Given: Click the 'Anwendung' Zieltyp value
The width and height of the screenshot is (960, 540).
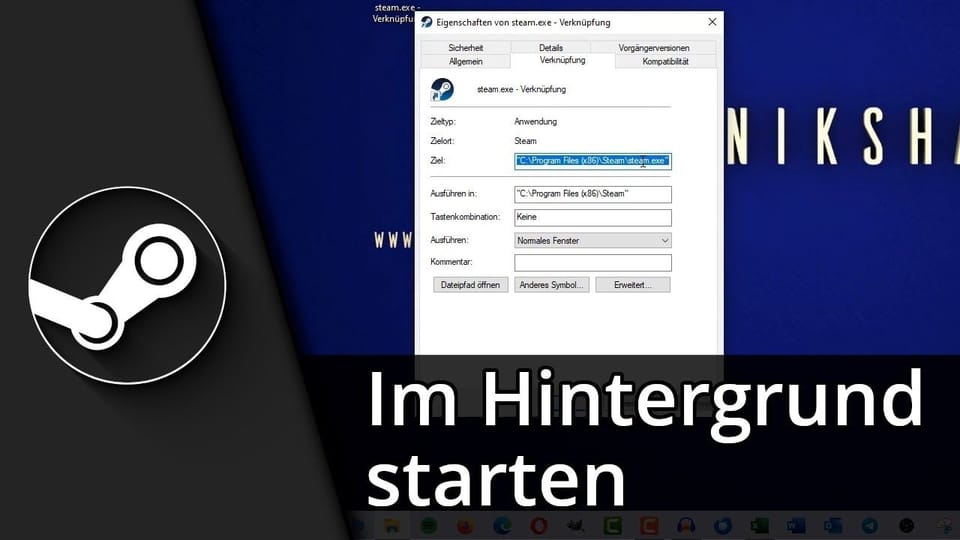Looking at the screenshot, I should click(535, 121).
